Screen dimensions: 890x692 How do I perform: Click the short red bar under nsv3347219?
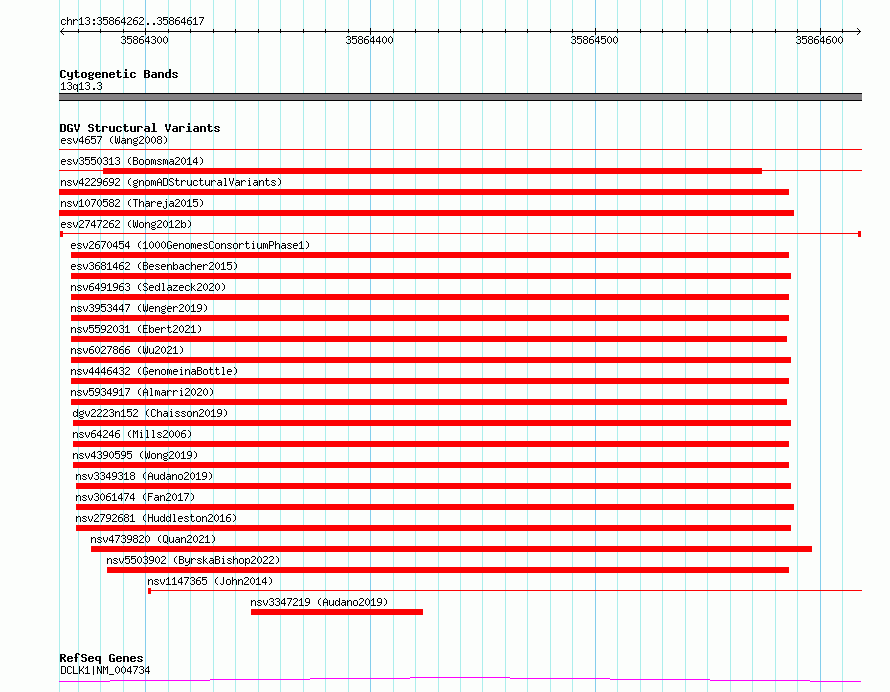(x=337, y=612)
